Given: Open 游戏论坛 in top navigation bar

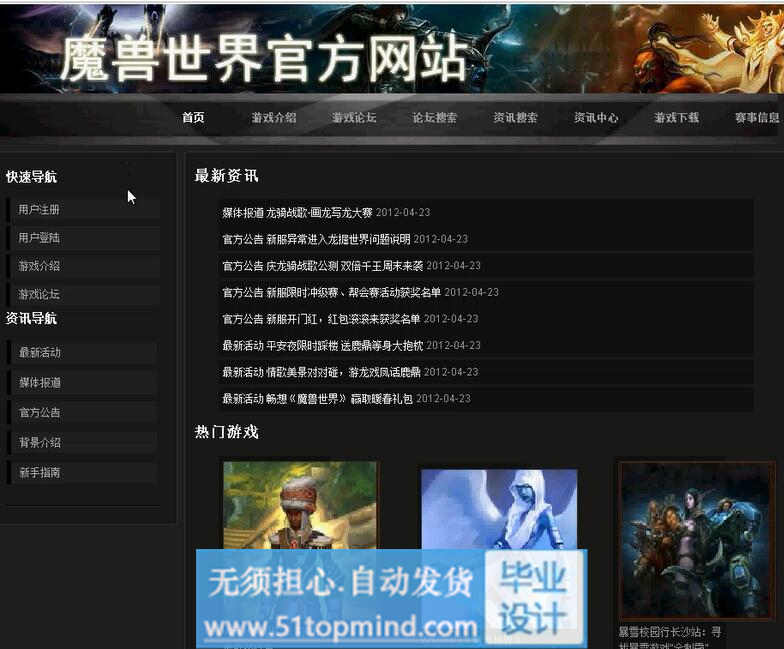Looking at the screenshot, I should (354, 118).
